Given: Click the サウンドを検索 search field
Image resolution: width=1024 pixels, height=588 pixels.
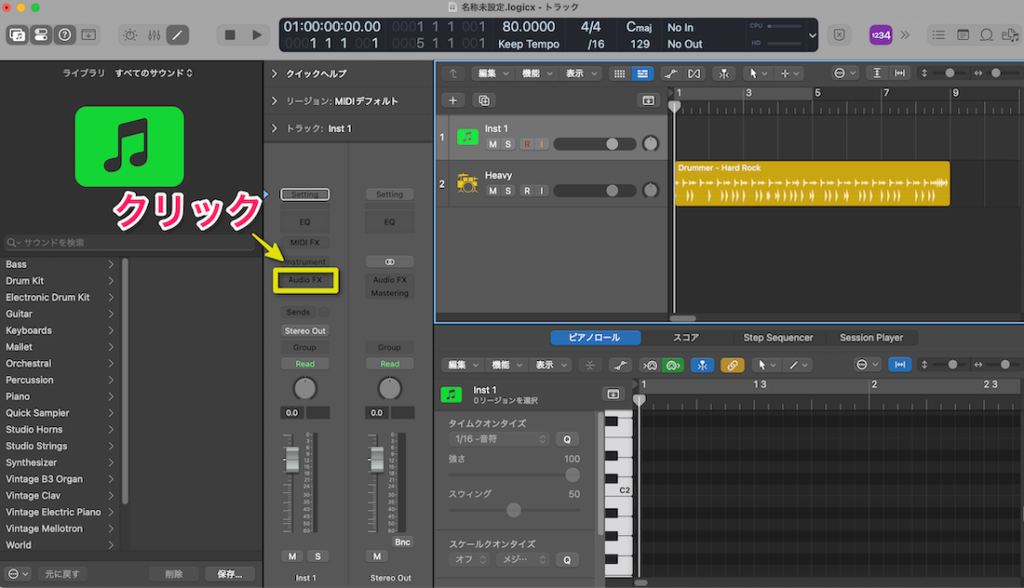Looking at the screenshot, I should (129, 243).
